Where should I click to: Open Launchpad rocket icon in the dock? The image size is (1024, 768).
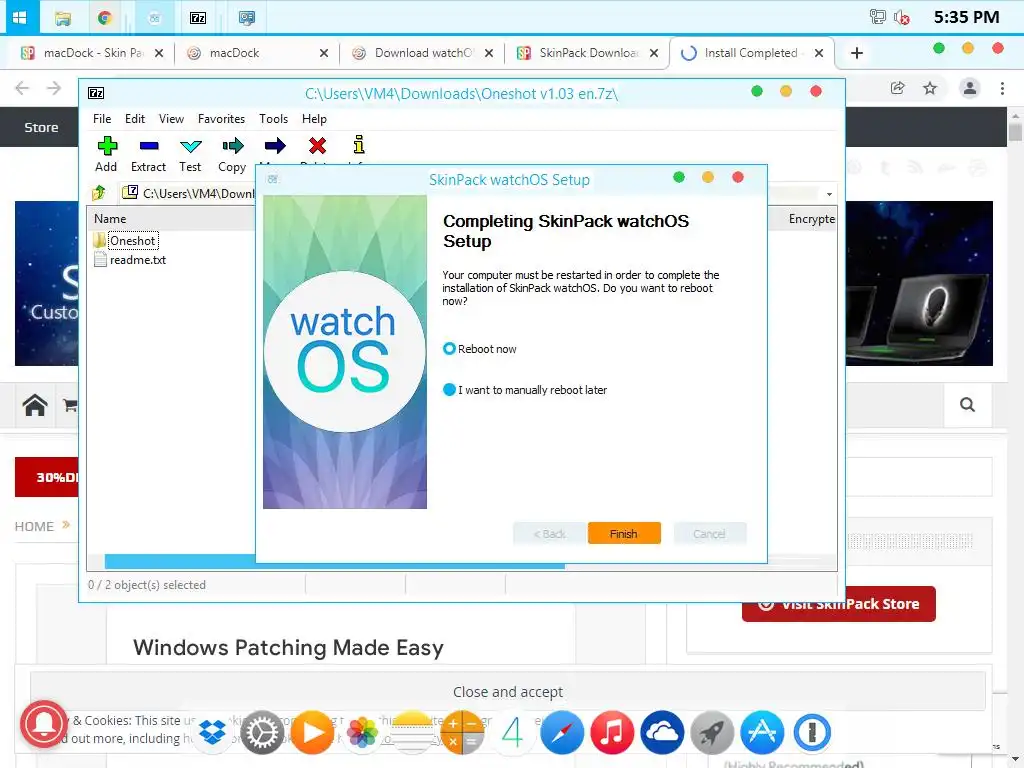coord(712,732)
